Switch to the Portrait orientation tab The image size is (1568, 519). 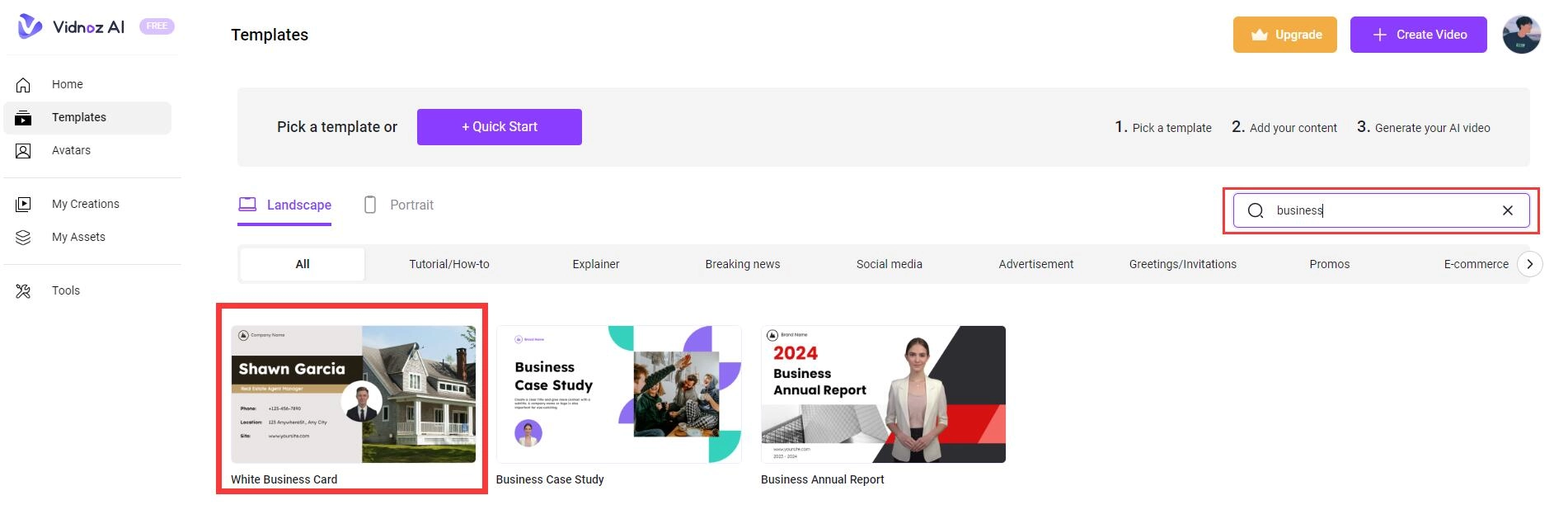[400, 205]
